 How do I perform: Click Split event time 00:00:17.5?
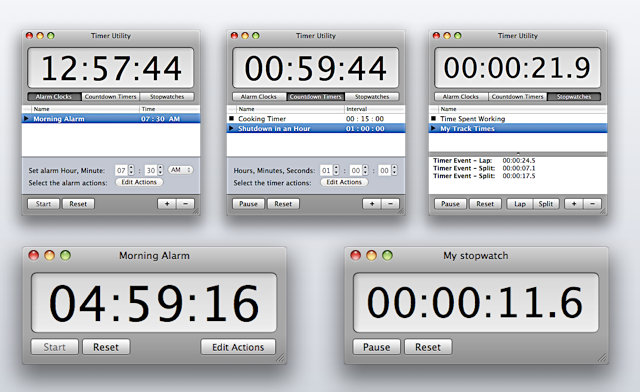tap(519, 176)
